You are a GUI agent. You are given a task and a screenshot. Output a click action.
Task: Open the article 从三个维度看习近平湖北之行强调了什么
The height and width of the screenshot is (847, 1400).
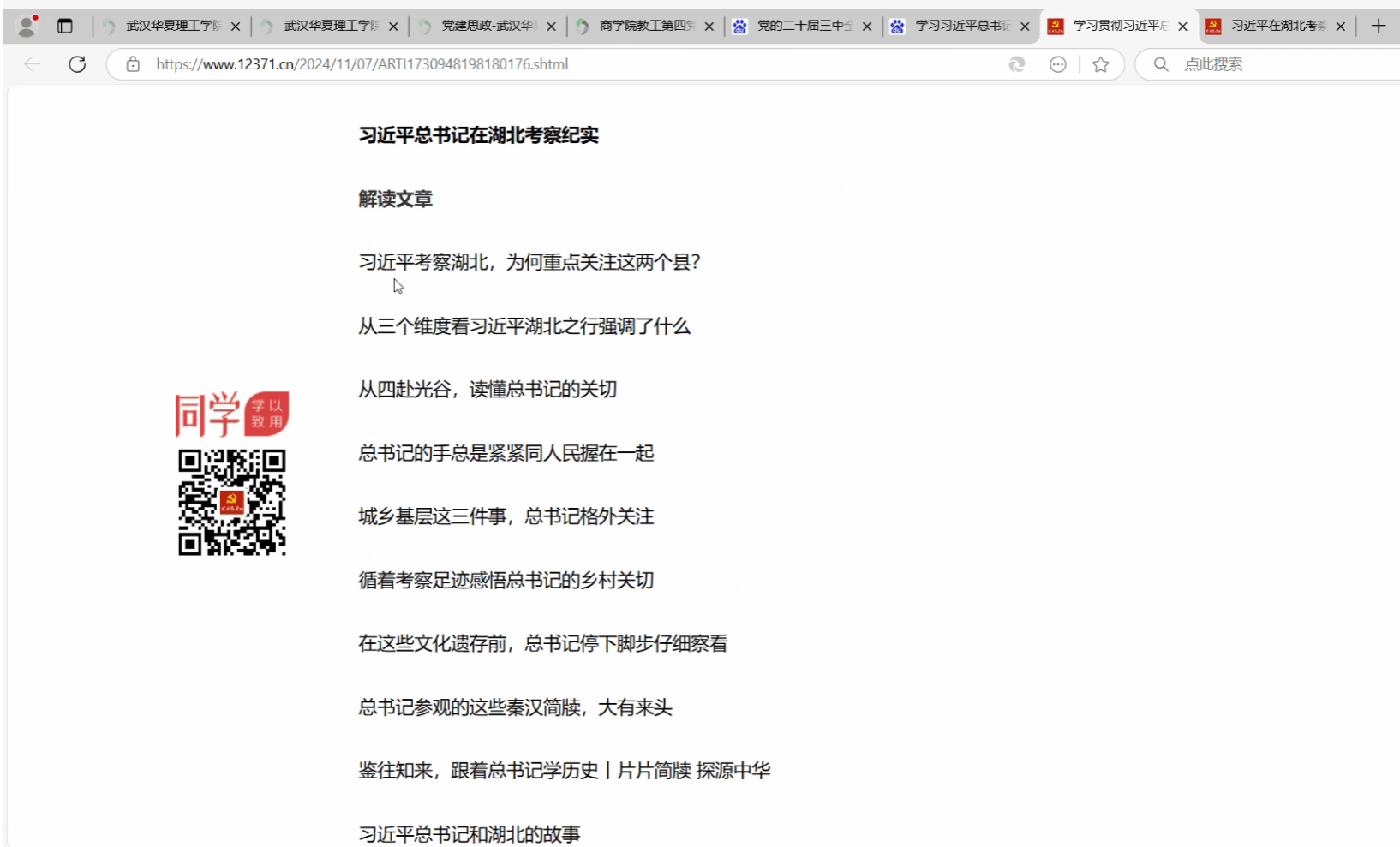(x=524, y=326)
